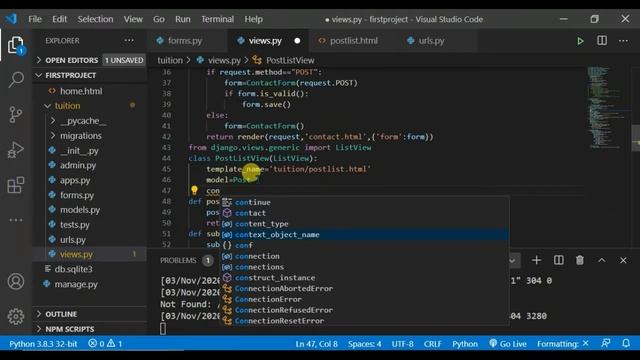Open the Run and Debug view
This screenshot has width=640, height=360.
coord(16,150)
